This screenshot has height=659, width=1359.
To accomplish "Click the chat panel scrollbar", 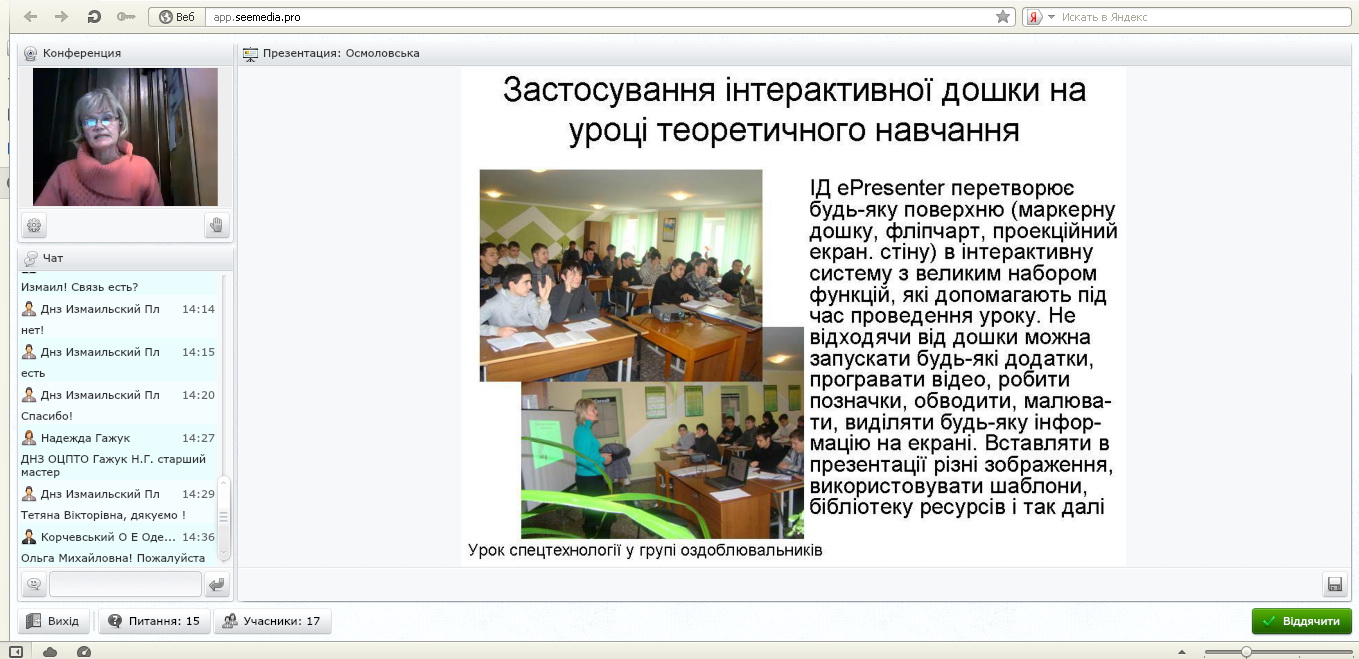I will click(x=224, y=516).
